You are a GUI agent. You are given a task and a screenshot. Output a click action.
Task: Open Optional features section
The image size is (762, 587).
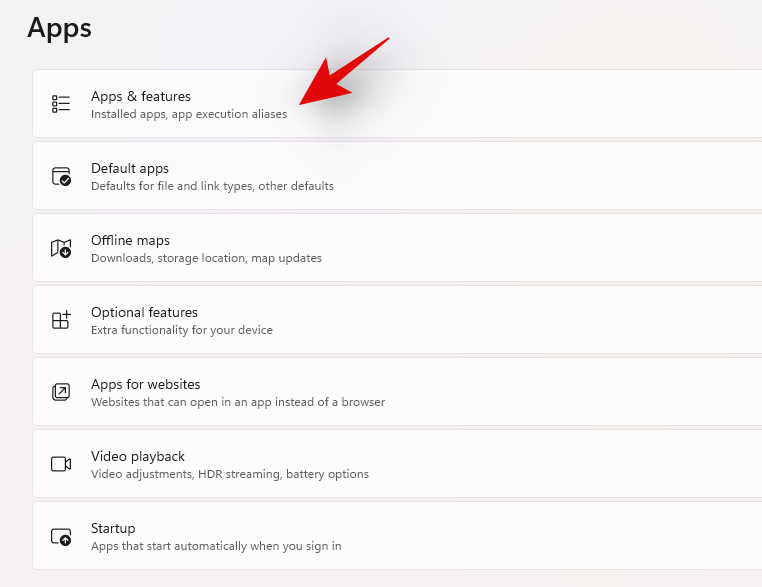(397, 319)
